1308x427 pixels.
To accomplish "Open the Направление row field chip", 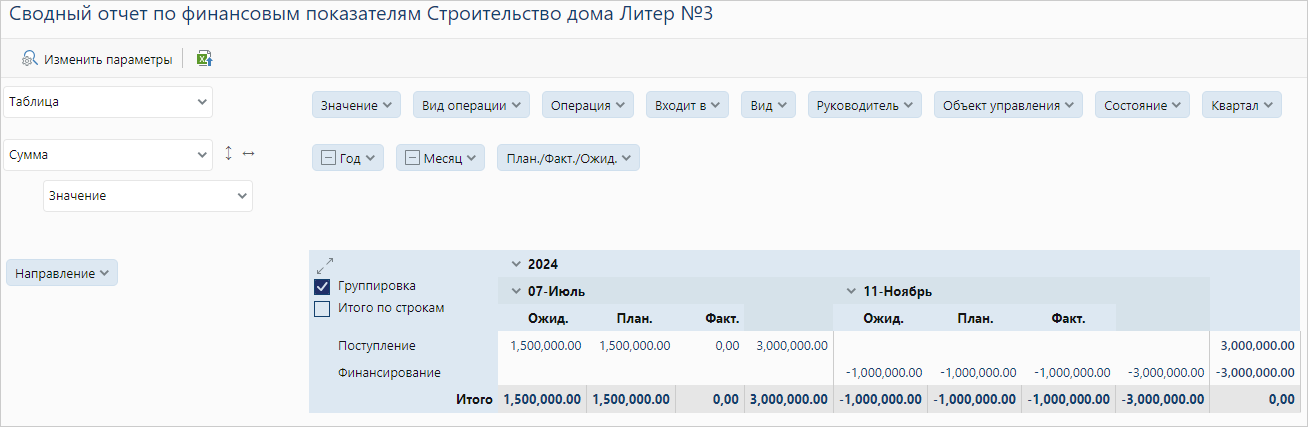I will pyautogui.click(x=62, y=273).
